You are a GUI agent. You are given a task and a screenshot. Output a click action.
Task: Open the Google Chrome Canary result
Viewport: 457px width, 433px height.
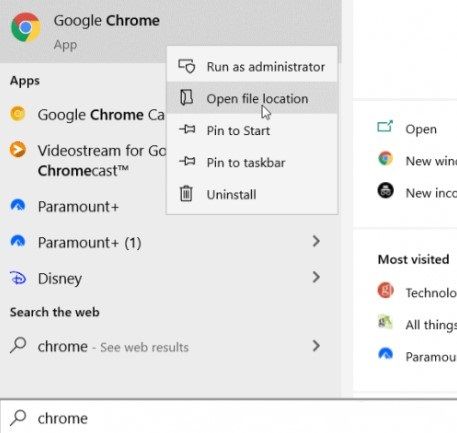pos(83,115)
